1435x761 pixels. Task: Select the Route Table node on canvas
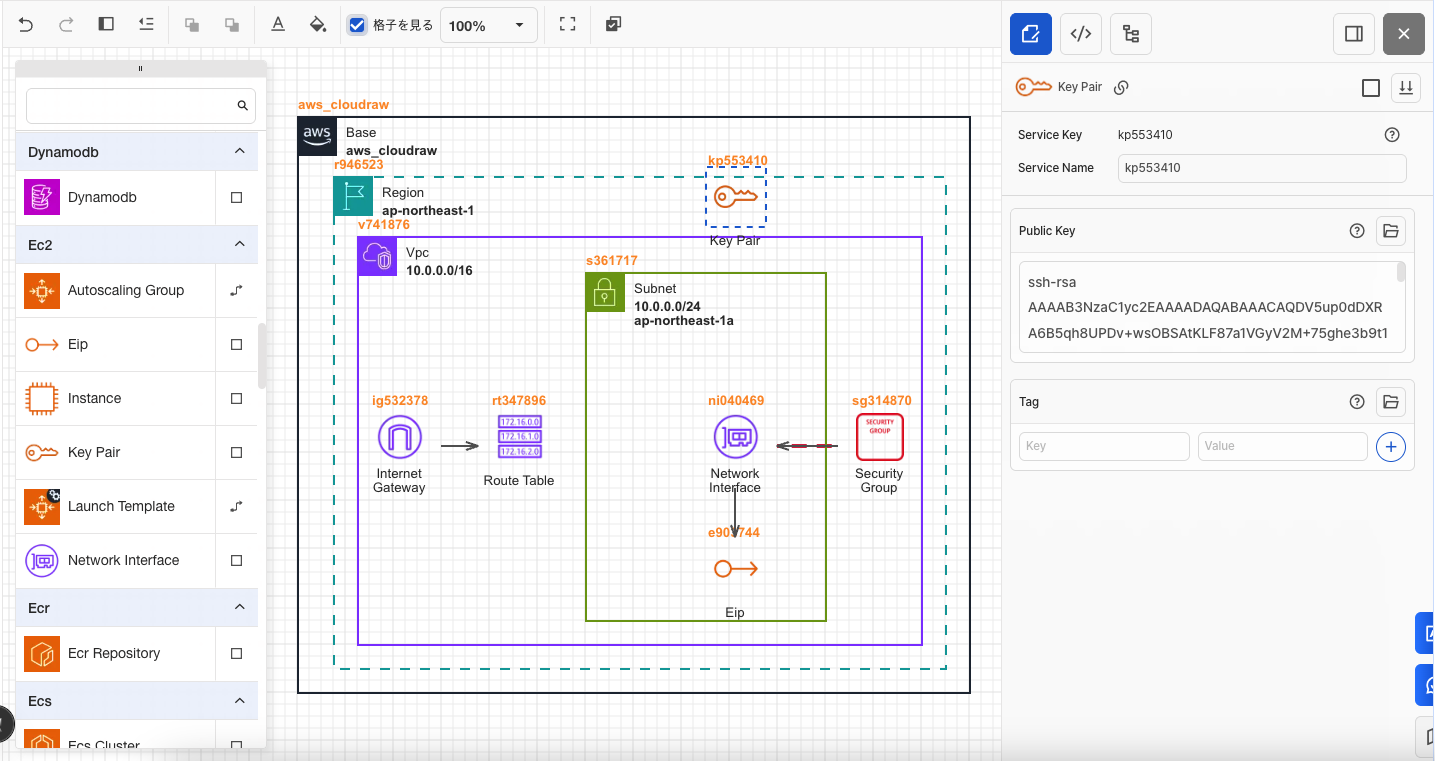pyautogui.click(x=519, y=438)
